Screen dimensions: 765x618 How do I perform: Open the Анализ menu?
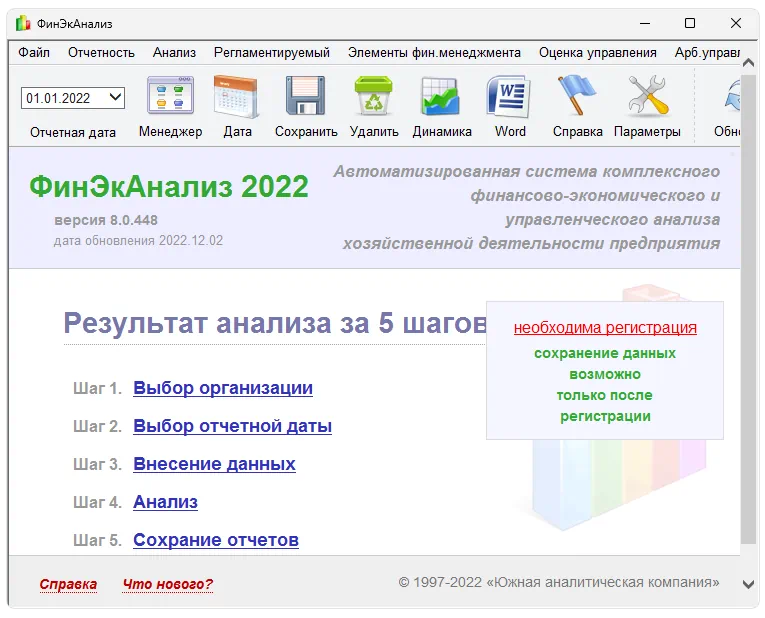(174, 52)
